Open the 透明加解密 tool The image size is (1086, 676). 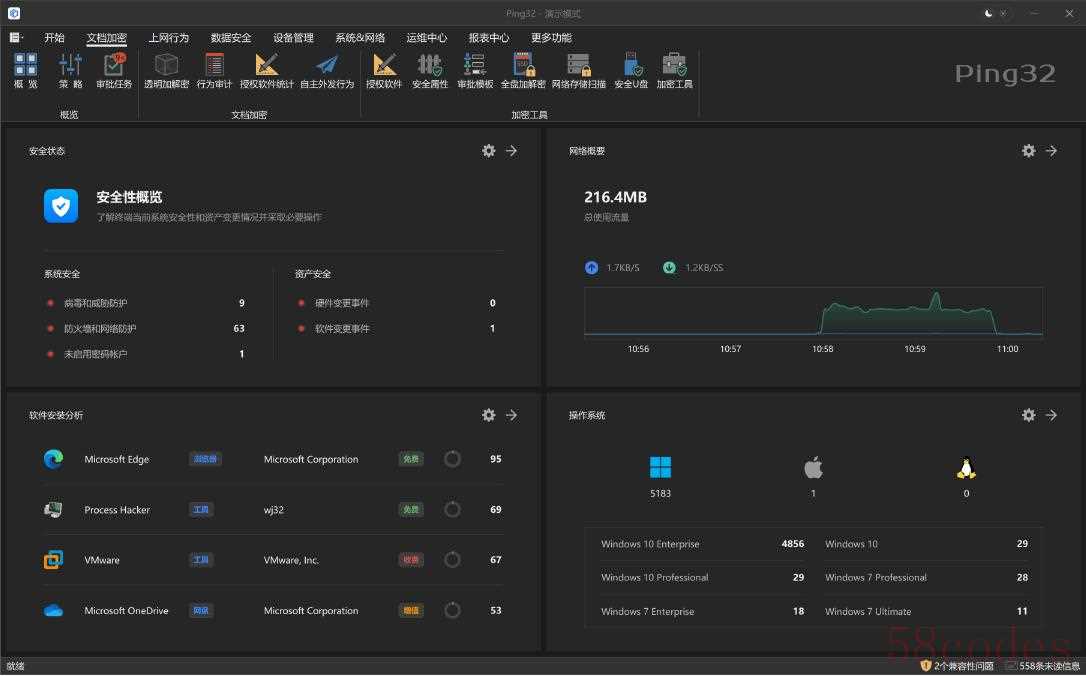pos(166,70)
